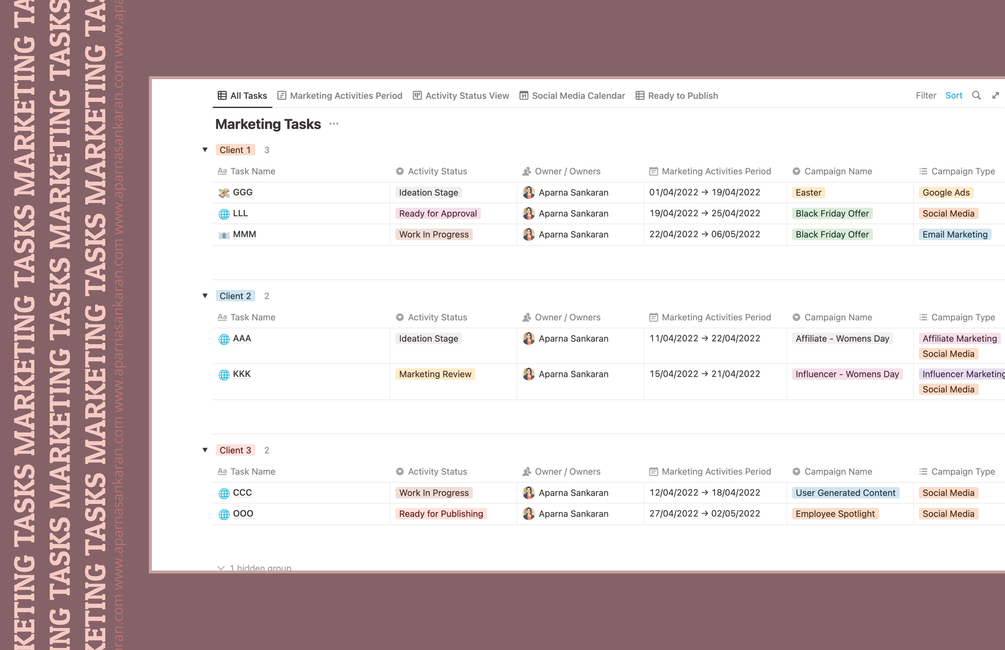Open the Owner / Owners column header under Client 1
Image resolution: width=1005 pixels, height=650 pixels.
[x=561, y=171]
